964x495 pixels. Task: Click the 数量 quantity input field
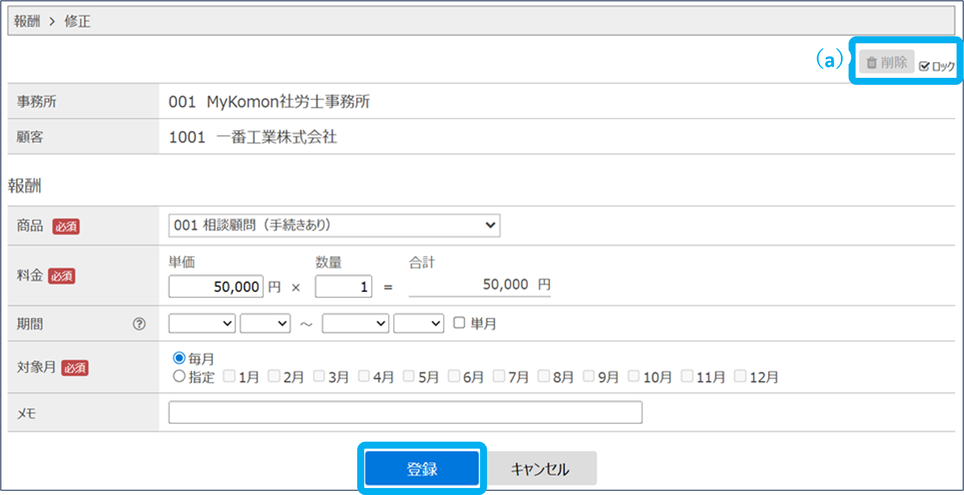343,286
